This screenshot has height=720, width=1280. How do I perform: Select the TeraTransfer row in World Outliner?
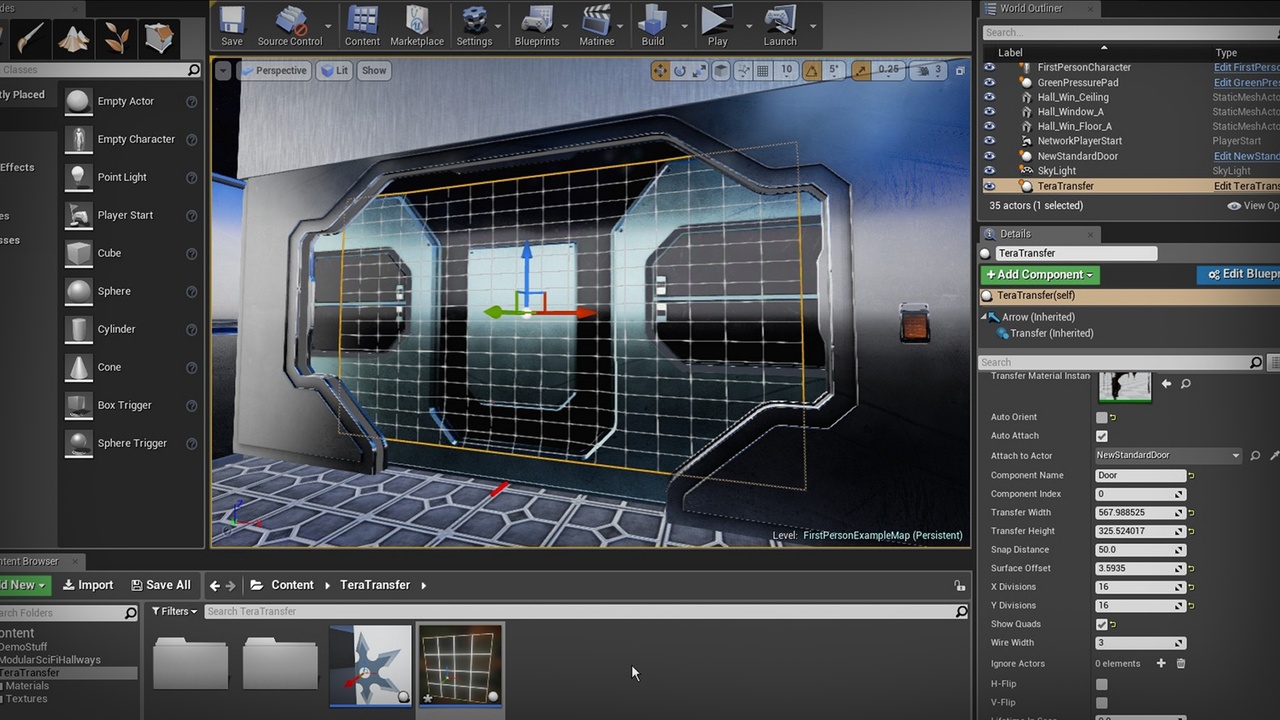[1130, 186]
